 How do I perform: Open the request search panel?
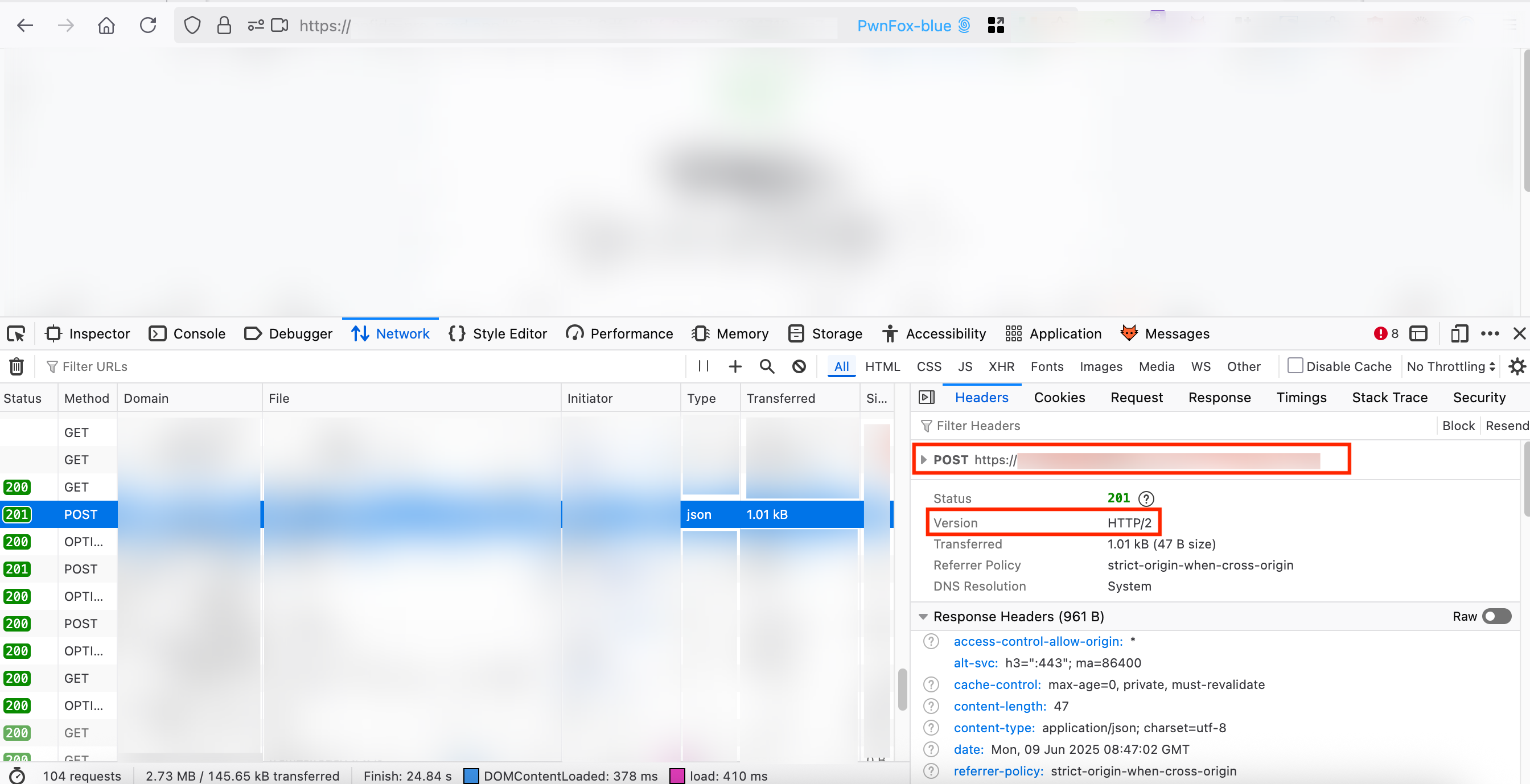767,366
